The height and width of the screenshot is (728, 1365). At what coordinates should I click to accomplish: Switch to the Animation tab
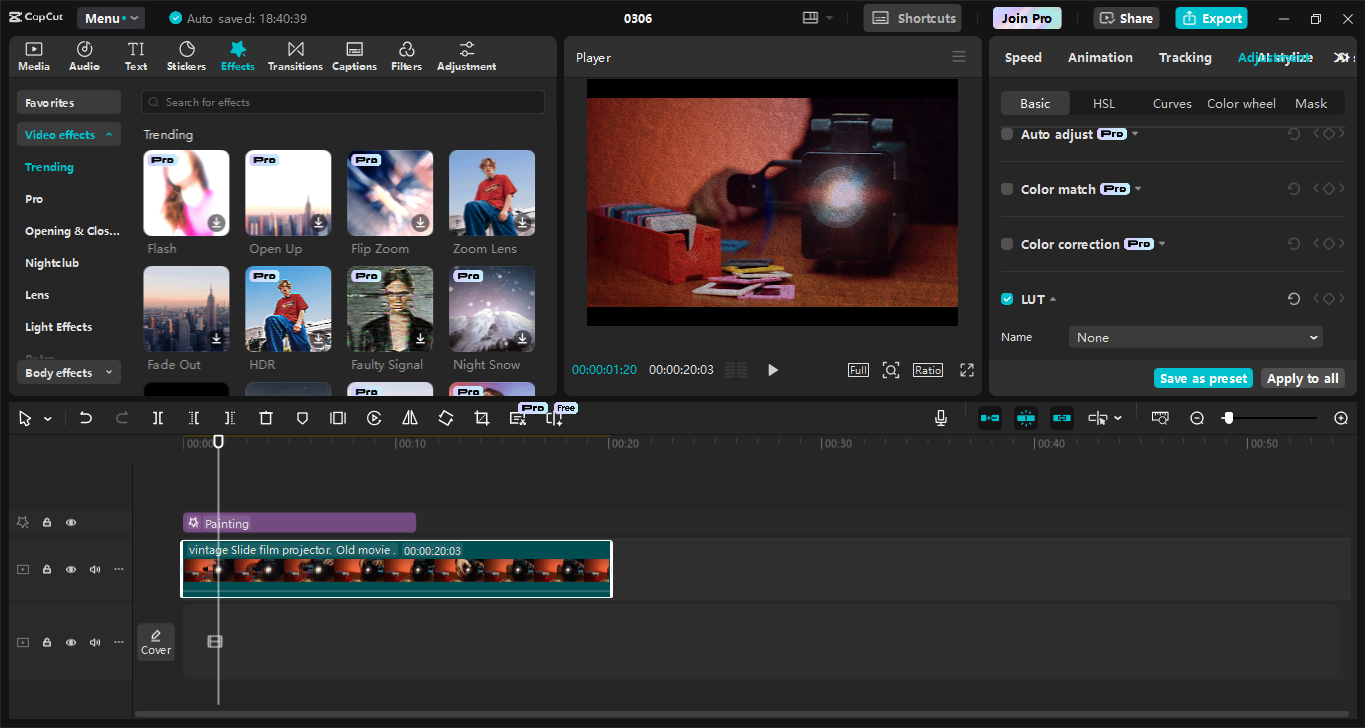pos(1100,57)
